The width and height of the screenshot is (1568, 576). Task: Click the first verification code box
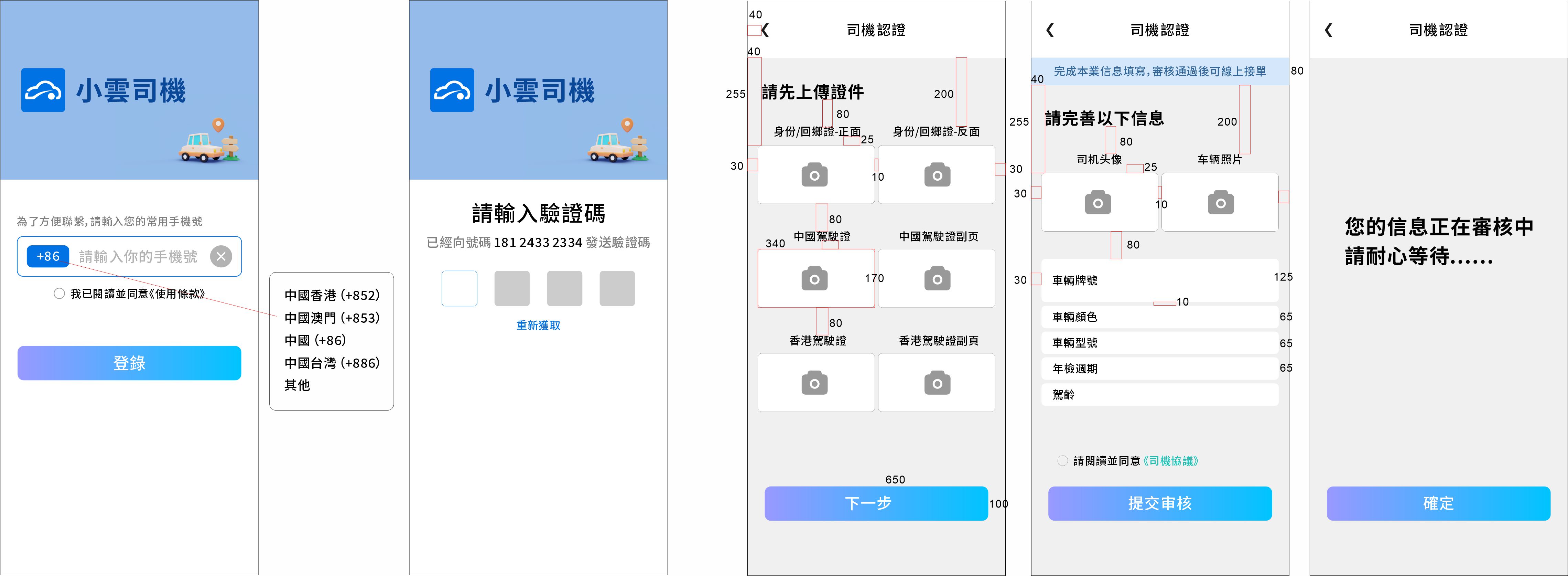[459, 289]
